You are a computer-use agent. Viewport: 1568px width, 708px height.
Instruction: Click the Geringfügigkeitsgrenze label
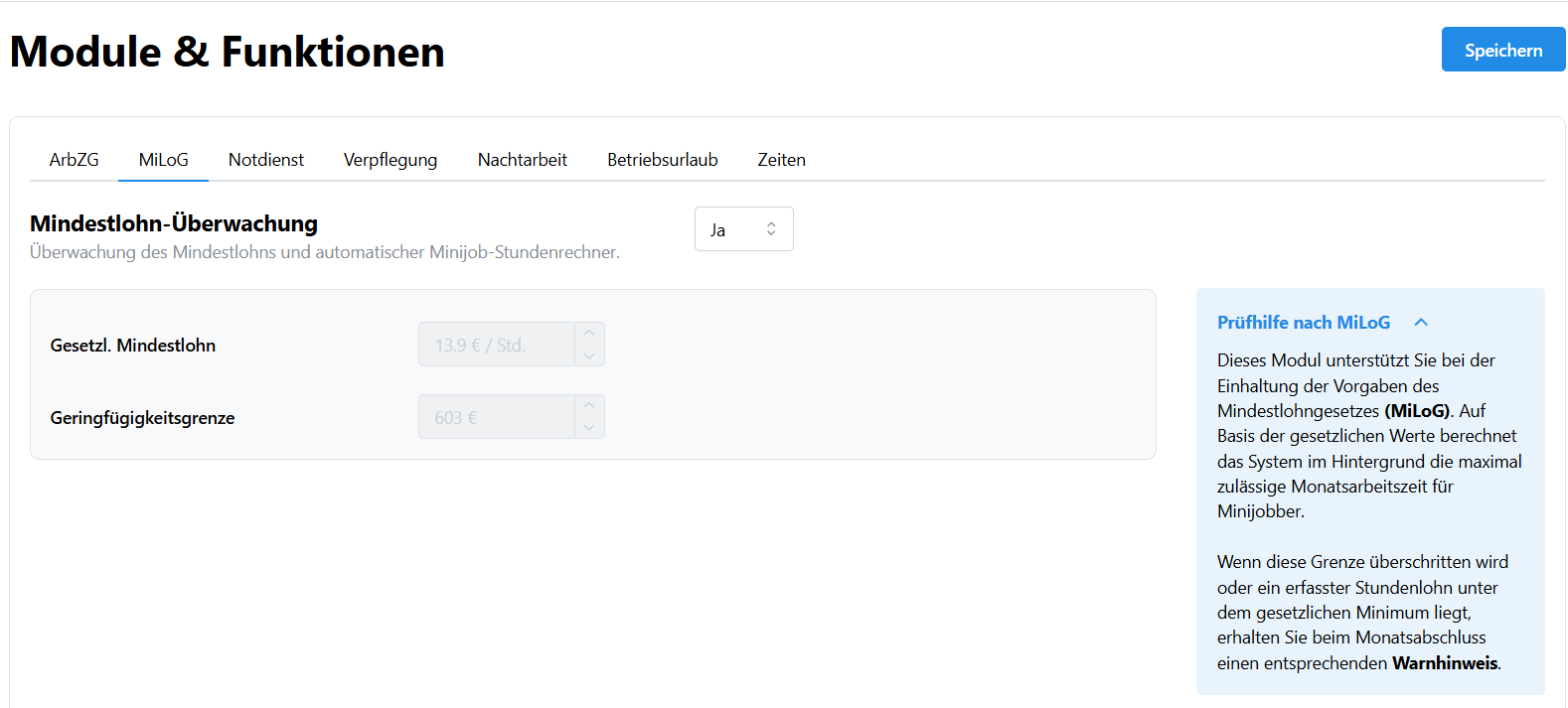point(143,418)
